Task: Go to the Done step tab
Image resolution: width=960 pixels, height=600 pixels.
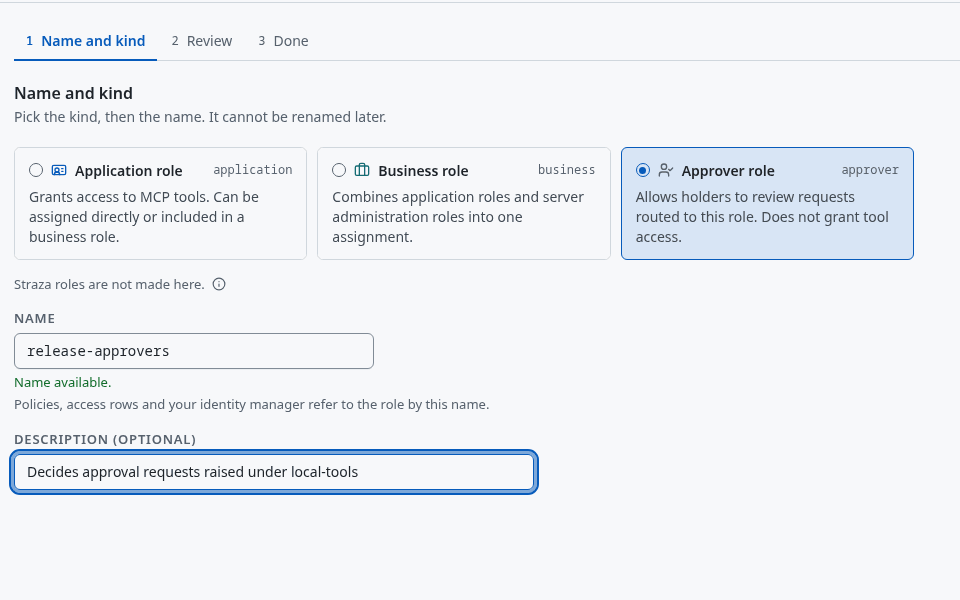Action: pyautogui.click(x=283, y=41)
